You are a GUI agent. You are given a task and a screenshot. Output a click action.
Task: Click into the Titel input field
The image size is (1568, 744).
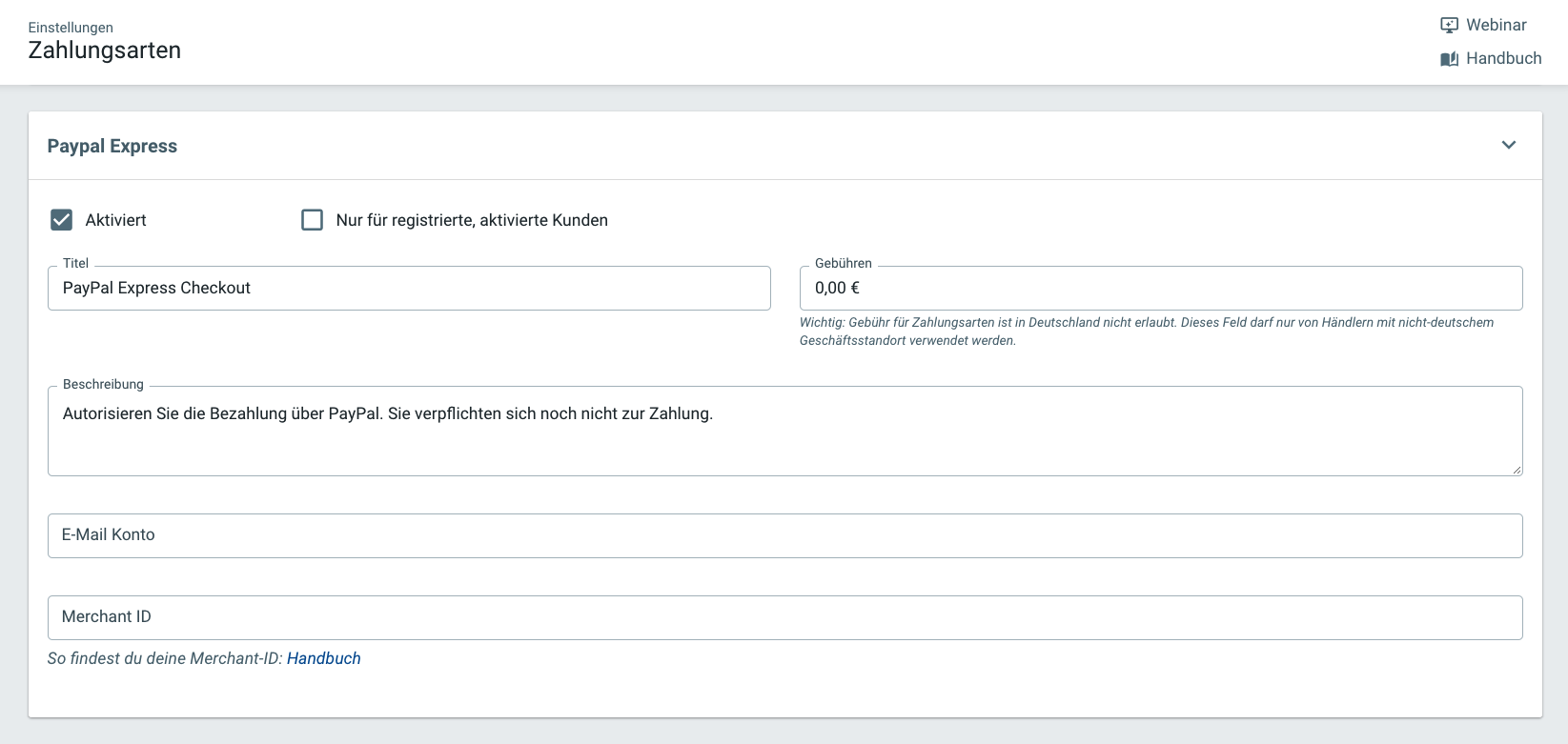(409, 288)
